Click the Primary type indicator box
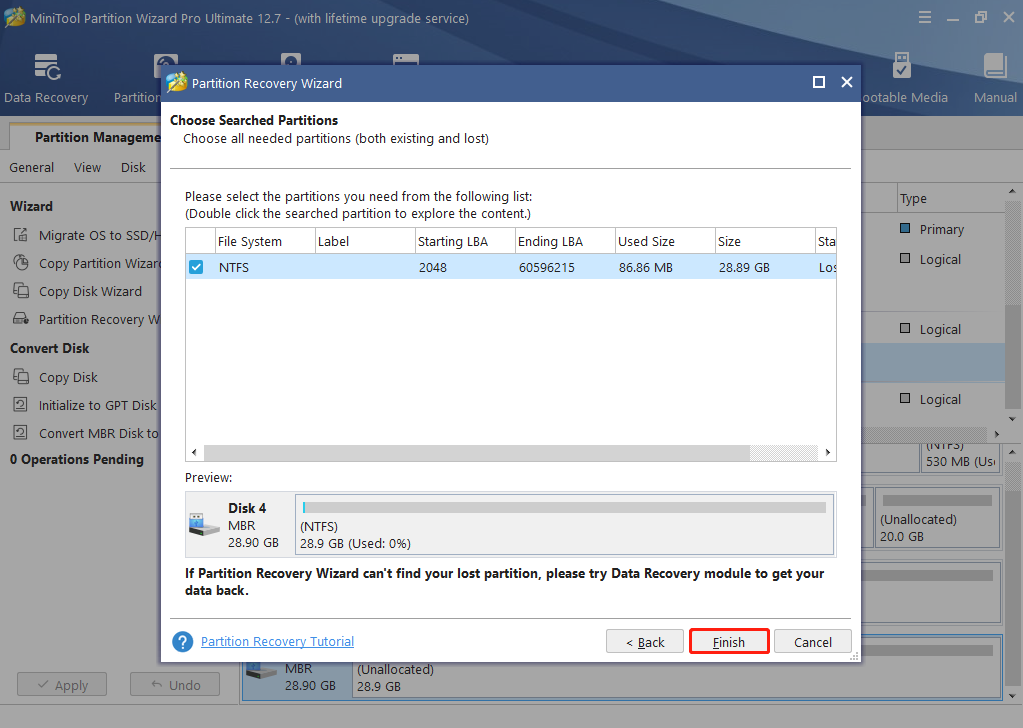Viewport: 1023px width, 728px height. click(905, 228)
